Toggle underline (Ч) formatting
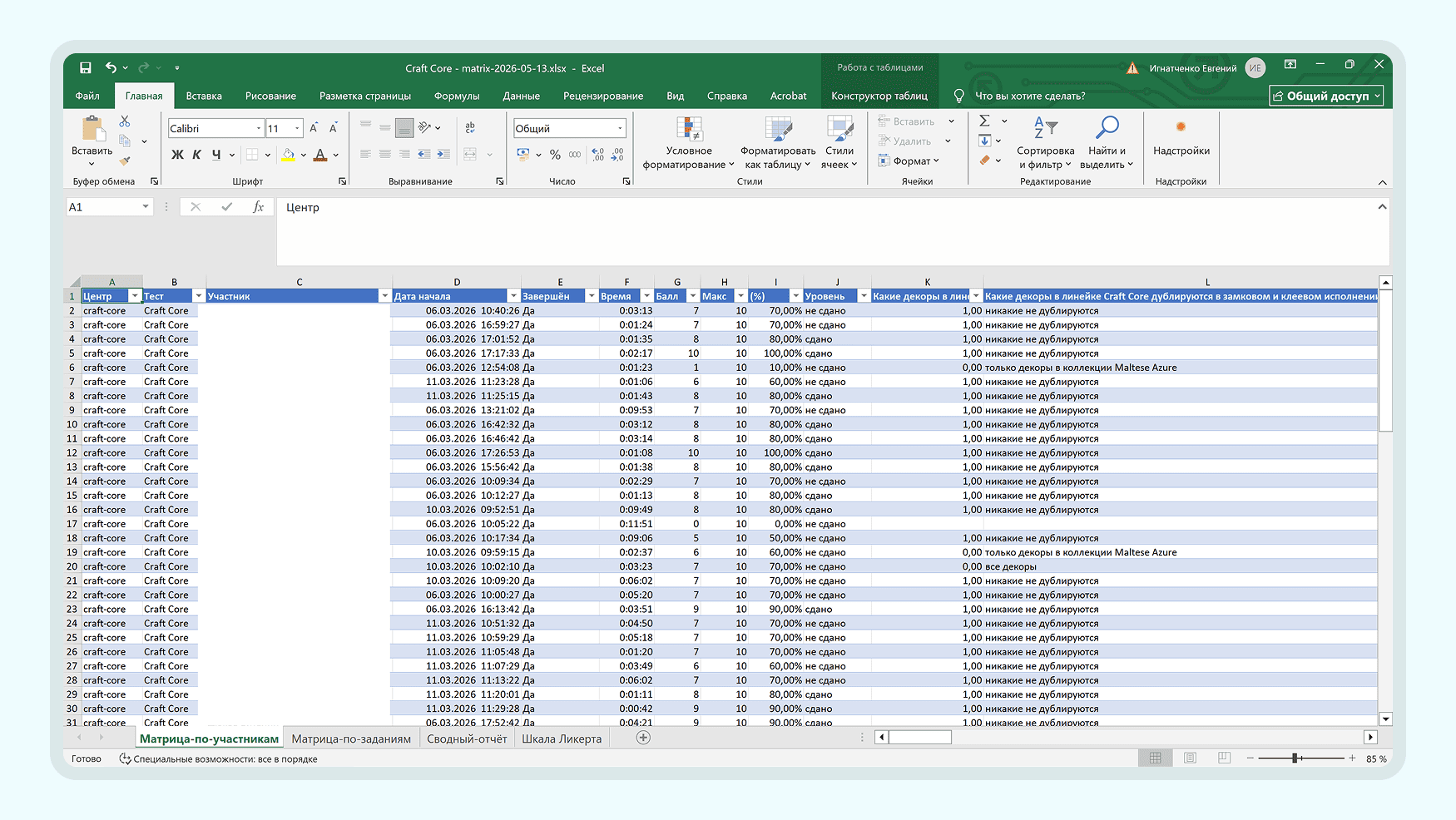This screenshot has width=1456, height=820. (216, 155)
